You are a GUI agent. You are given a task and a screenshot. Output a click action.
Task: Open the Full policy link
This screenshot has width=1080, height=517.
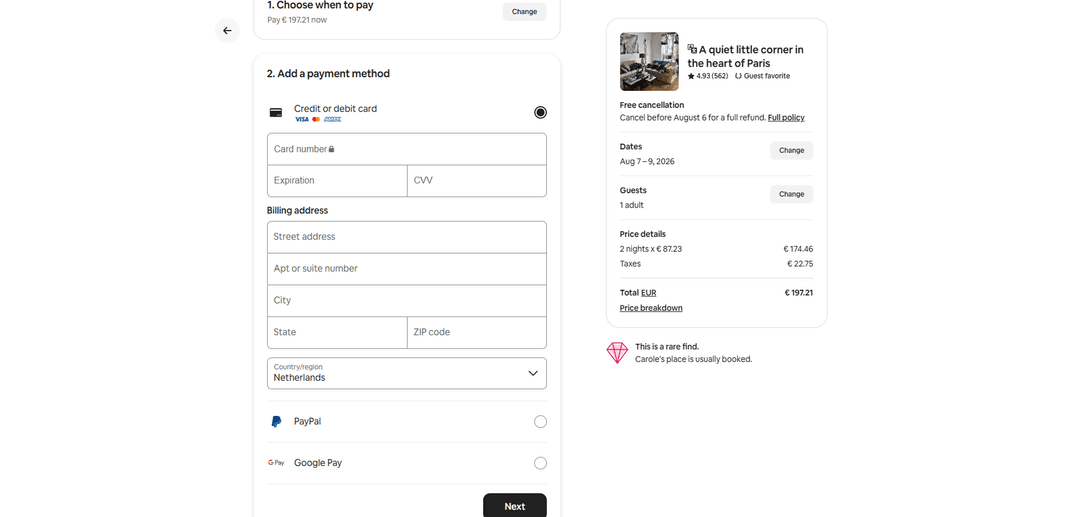point(786,118)
